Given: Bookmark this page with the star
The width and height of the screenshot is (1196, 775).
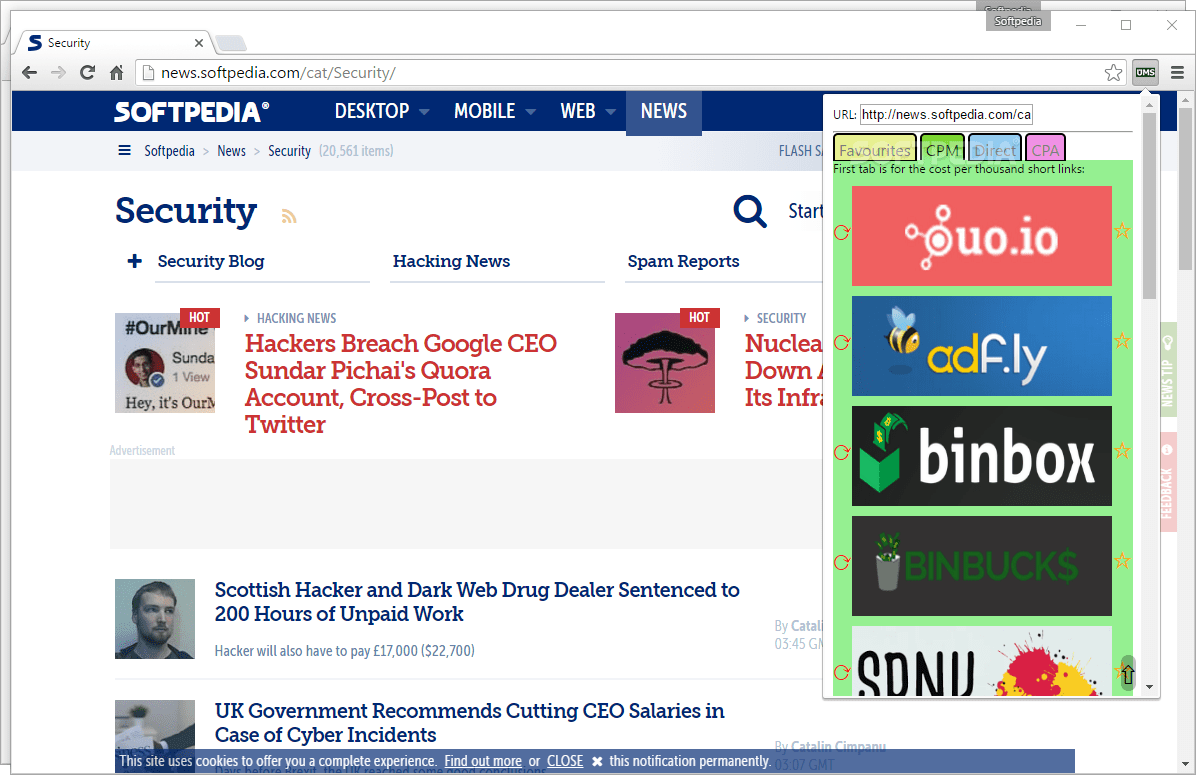Looking at the screenshot, I should pos(1113,72).
